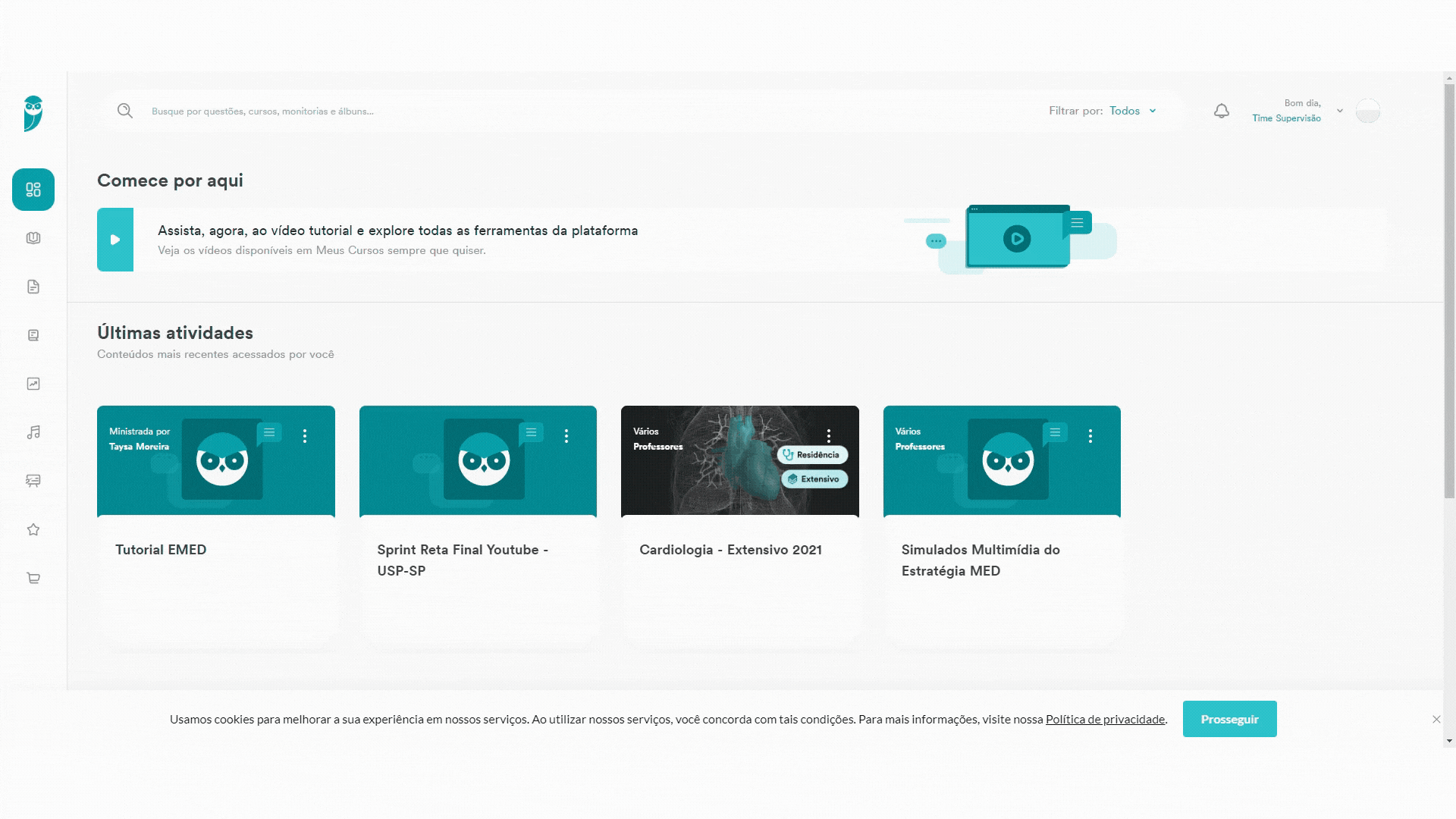Viewport: 1456px width, 819px height.
Task: Expand the Time Supervisão user menu chevron
Action: 1340,111
